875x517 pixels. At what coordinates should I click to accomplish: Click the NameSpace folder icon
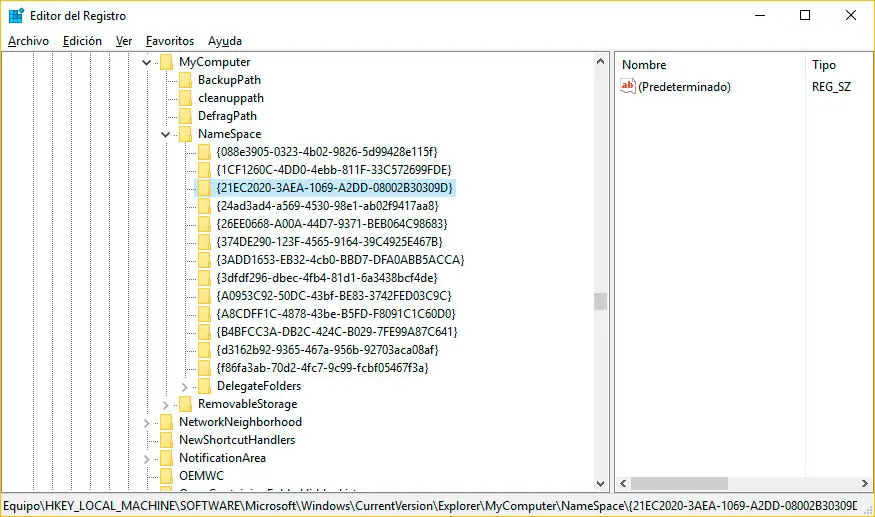coord(185,134)
